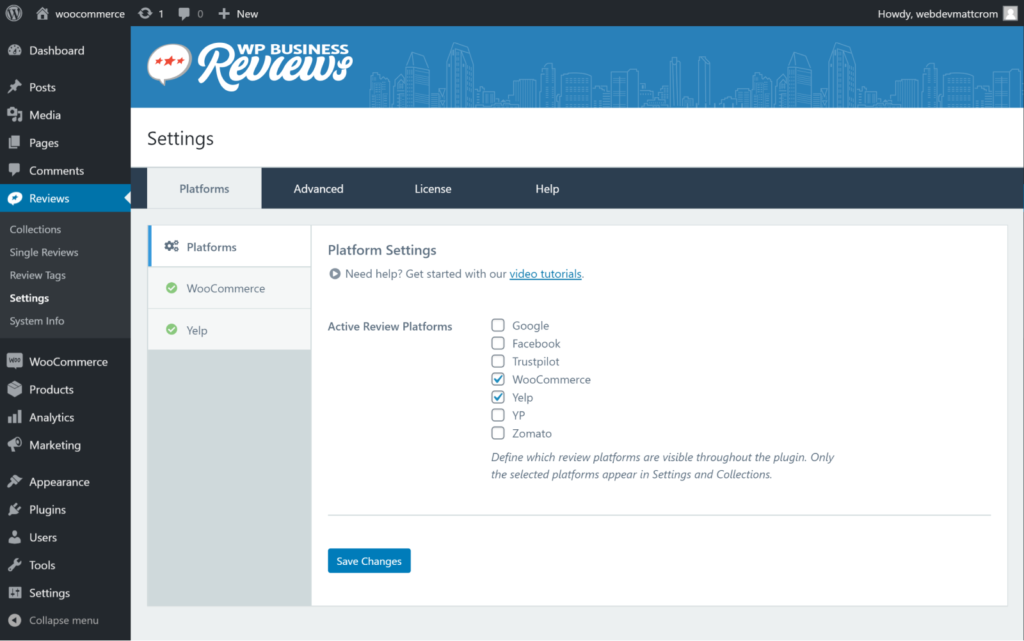This screenshot has height=641, width=1024.
Task: Click the Collapse menu arrow icon
Action: pos(15,620)
